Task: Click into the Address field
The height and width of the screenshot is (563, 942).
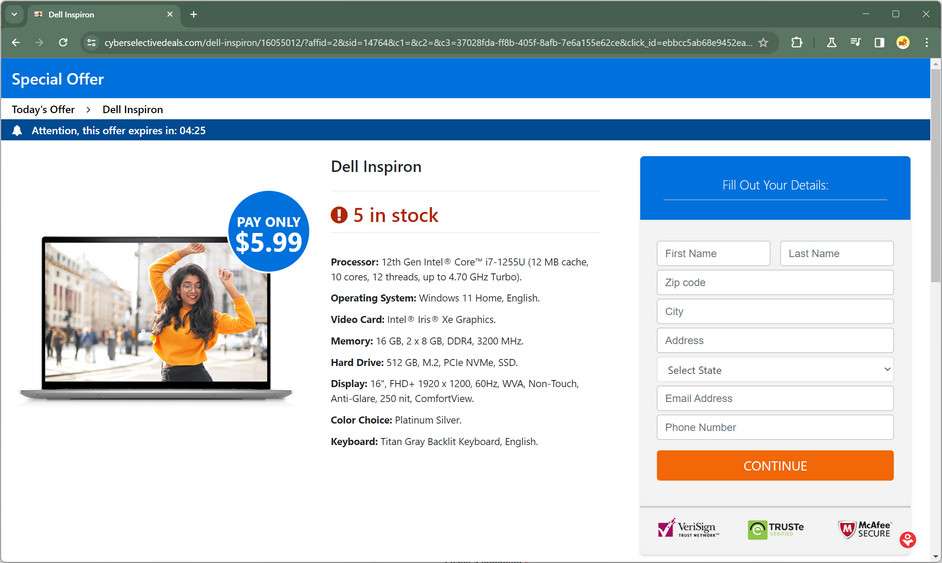Action: click(x=775, y=340)
